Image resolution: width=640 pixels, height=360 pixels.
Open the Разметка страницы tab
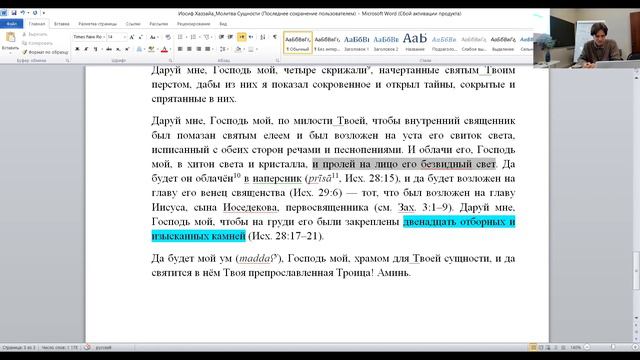98,24
